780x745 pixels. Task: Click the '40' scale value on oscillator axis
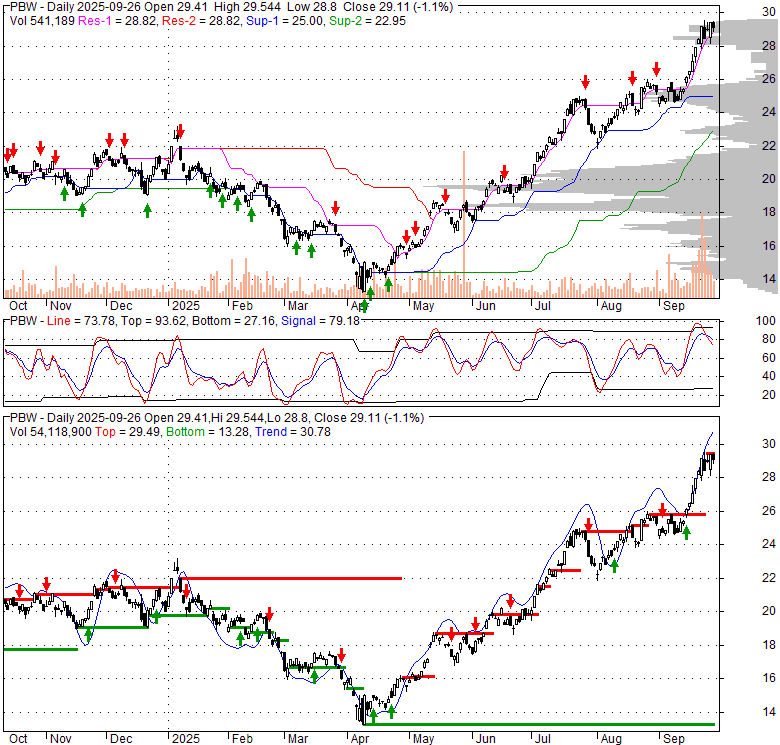769,376
